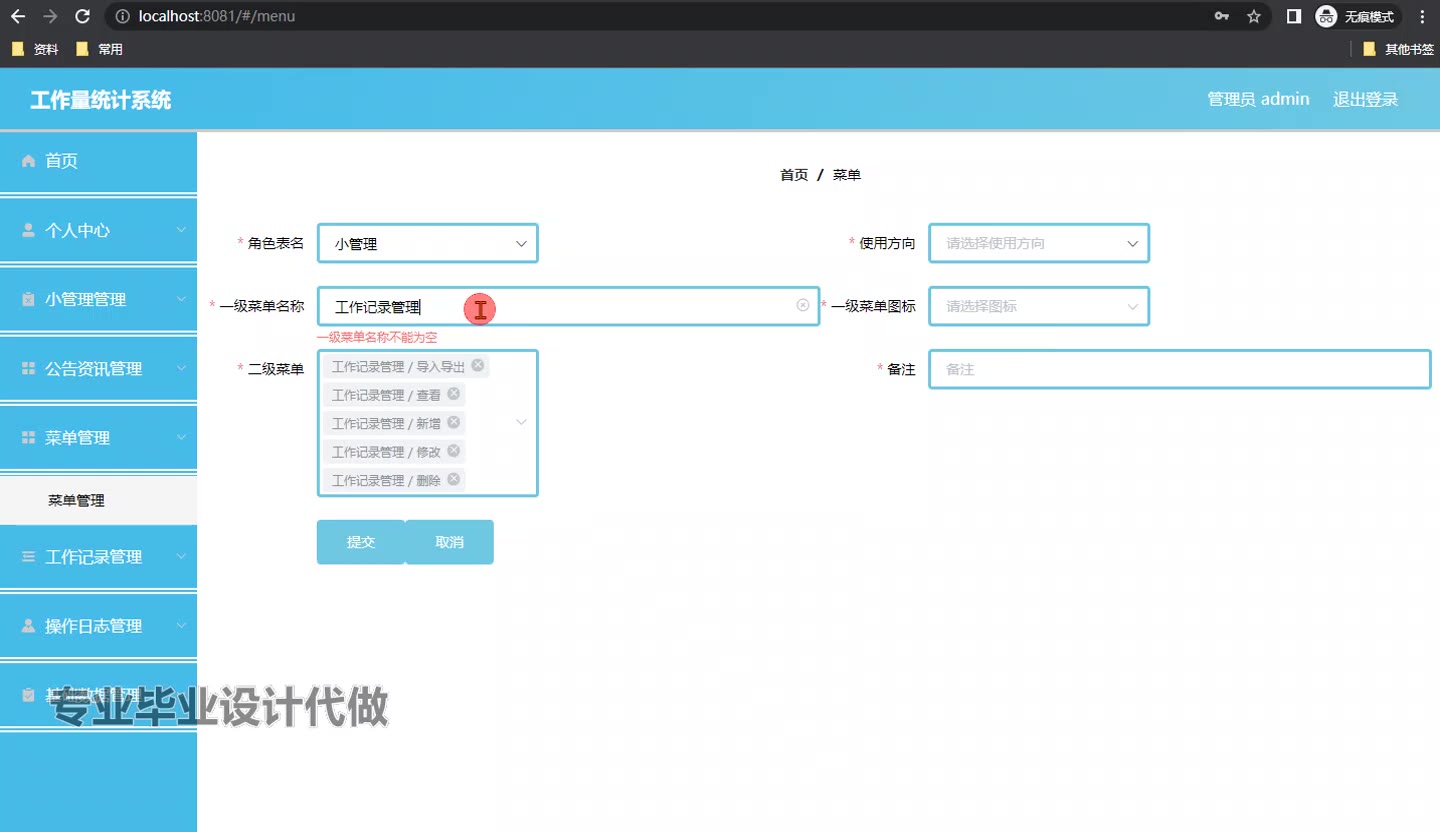Screen dimensions: 1440x832
Task: Go back using the browser back arrow
Action: (18, 16)
